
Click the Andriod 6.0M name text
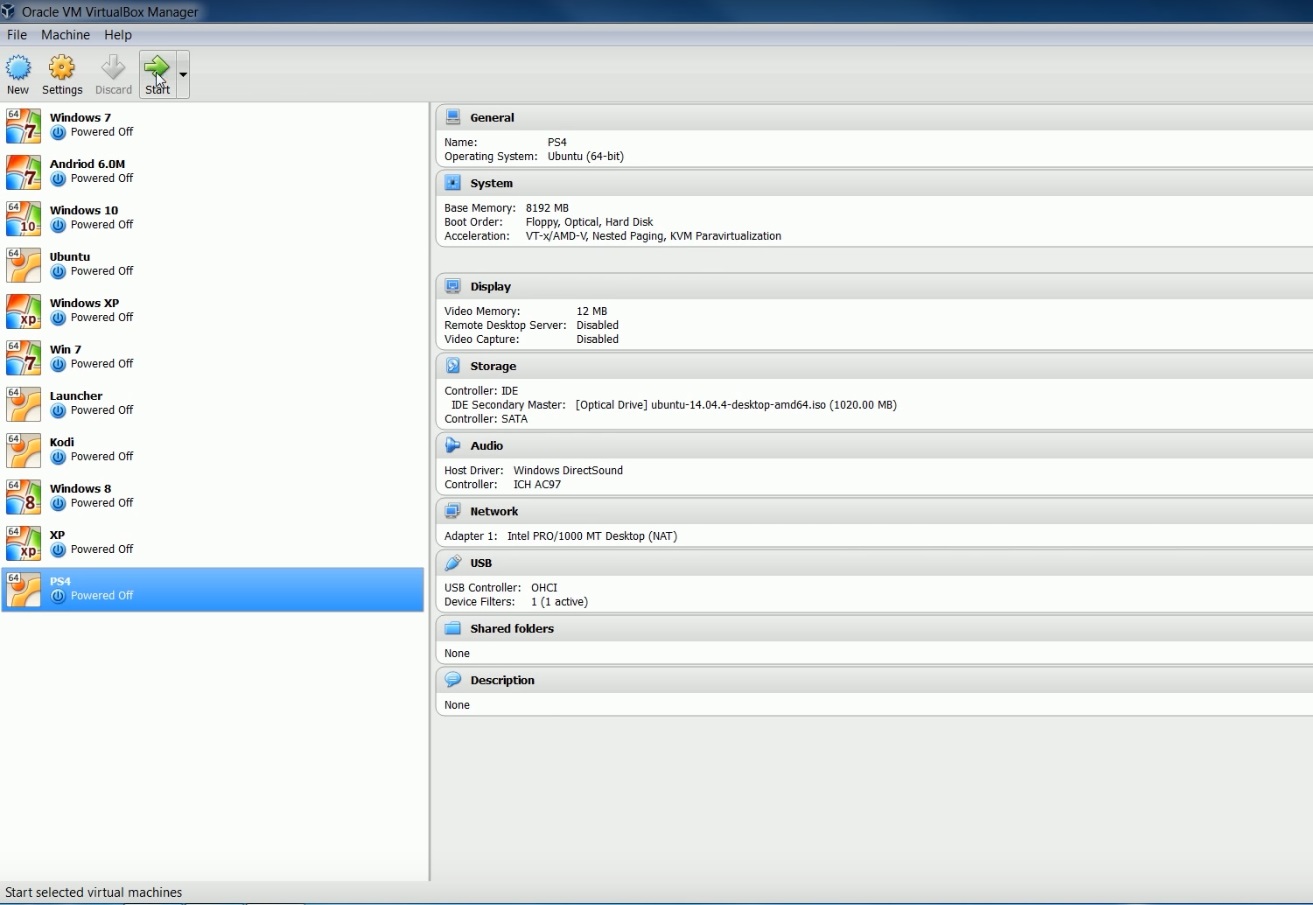tap(87, 164)
